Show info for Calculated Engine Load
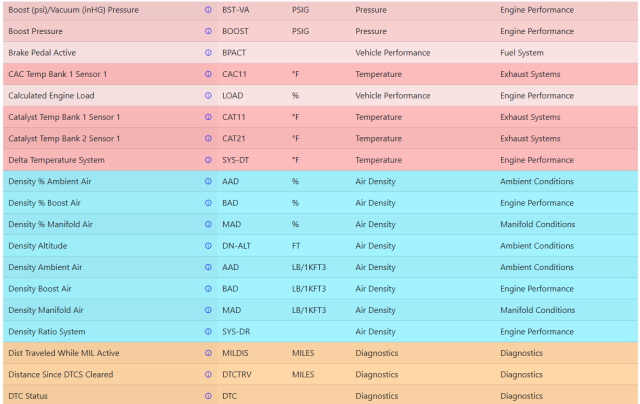The image size is (640, 404). pos(208,95)
